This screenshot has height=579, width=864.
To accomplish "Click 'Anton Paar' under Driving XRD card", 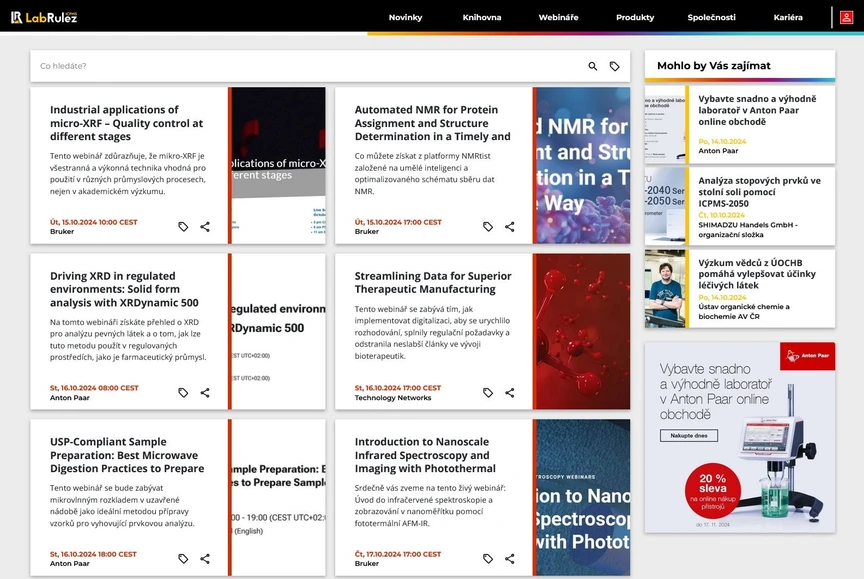I will [x=69, y=398].
